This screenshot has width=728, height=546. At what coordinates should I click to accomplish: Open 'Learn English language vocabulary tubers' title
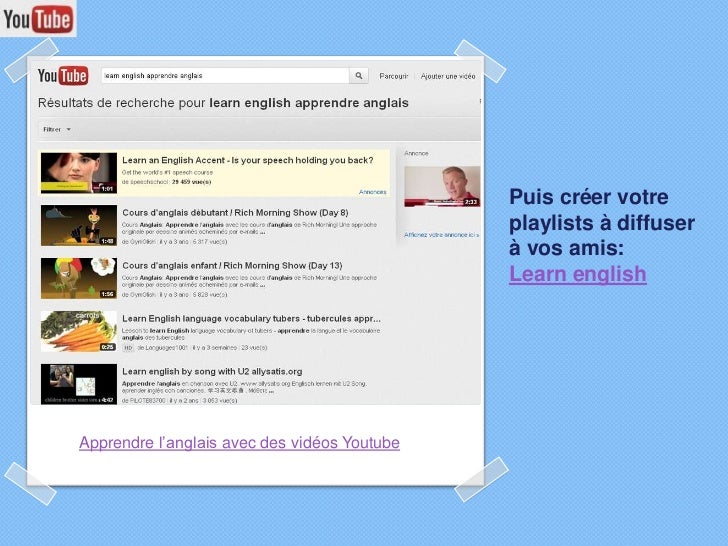coord(251,318)
